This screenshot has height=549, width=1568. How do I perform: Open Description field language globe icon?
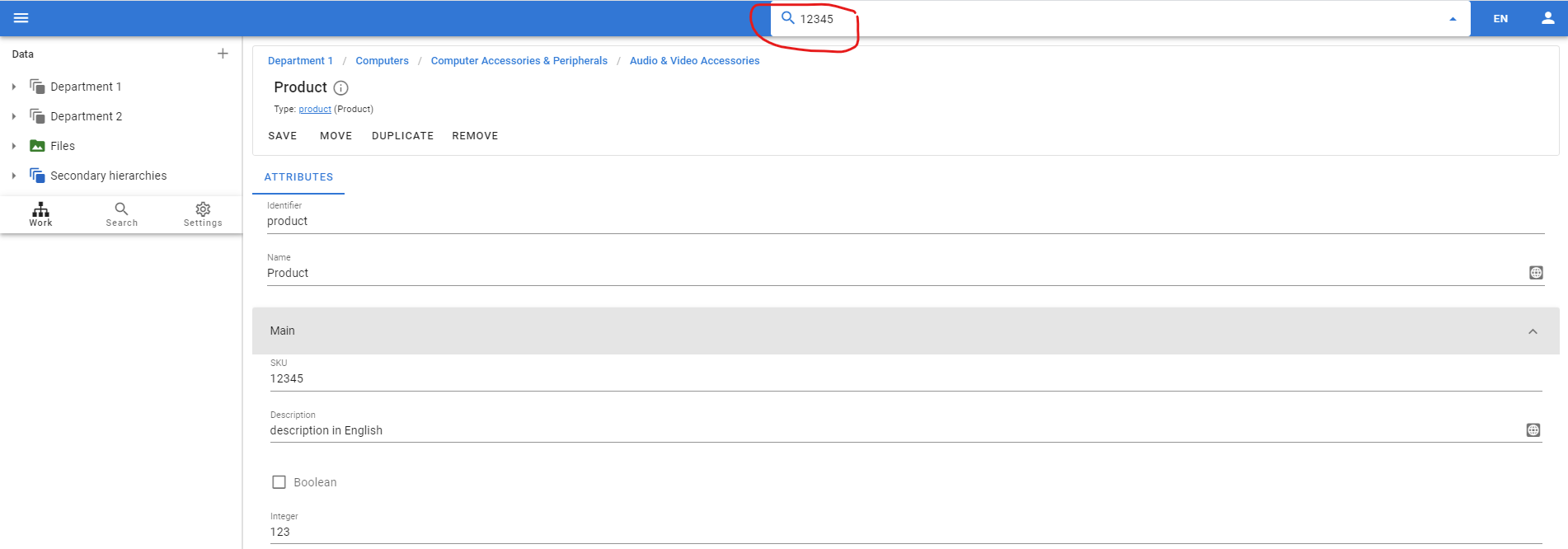point(1533,430)
